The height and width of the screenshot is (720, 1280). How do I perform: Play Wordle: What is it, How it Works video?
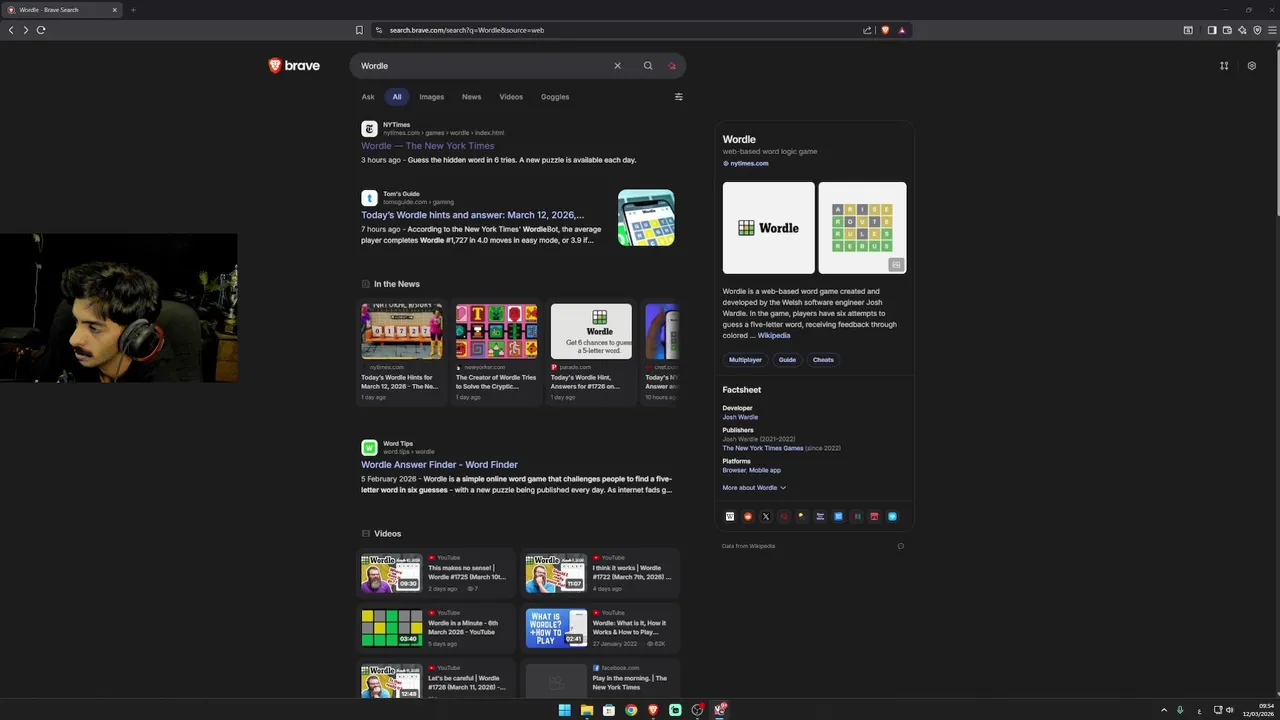point(600,628)
